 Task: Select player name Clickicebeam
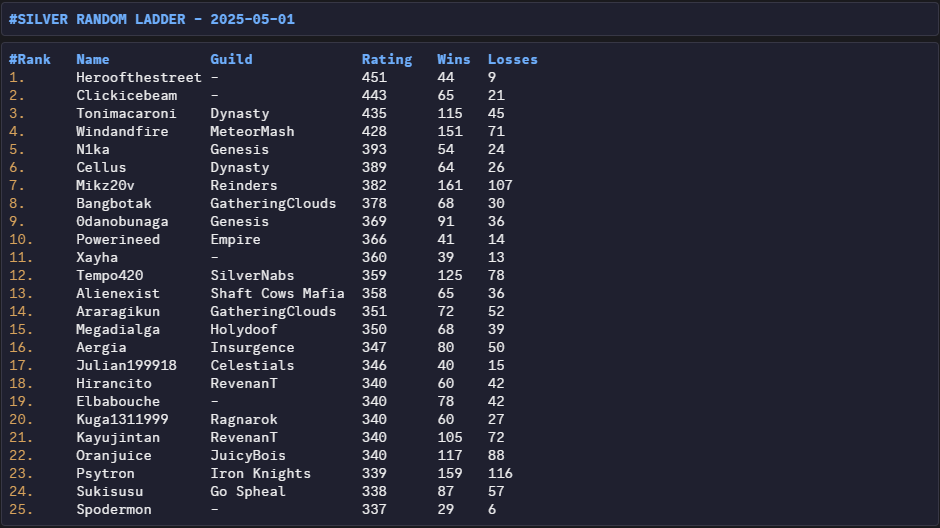[x=126, y=95]
